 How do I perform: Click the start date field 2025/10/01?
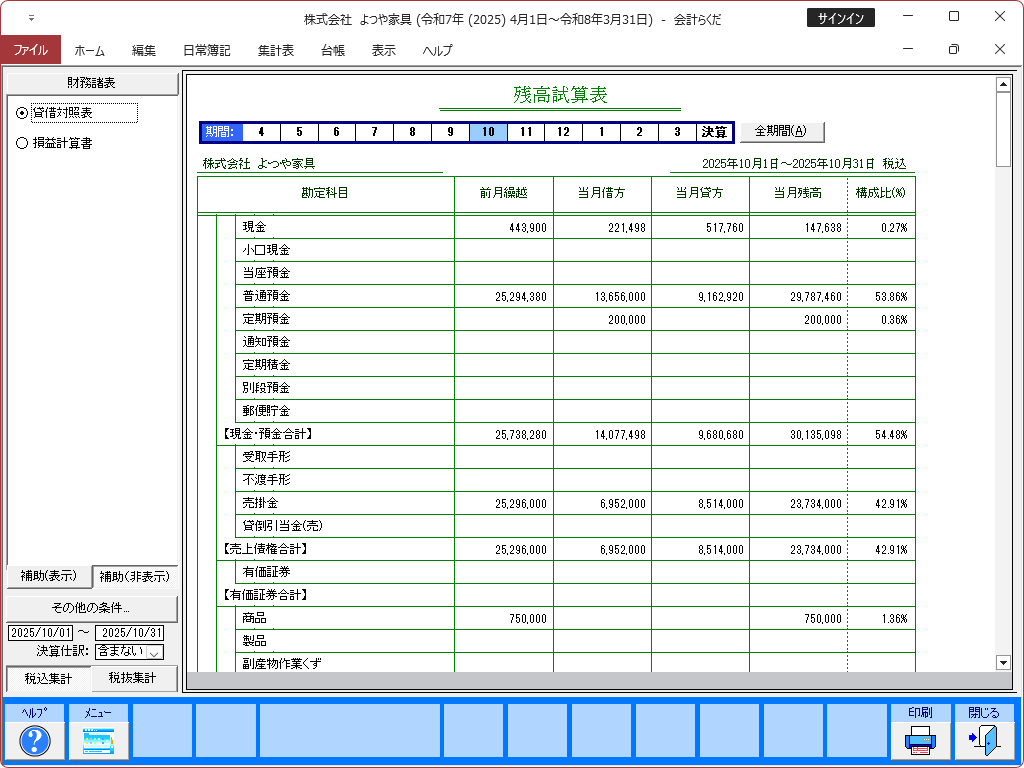(x=40, y=633)
